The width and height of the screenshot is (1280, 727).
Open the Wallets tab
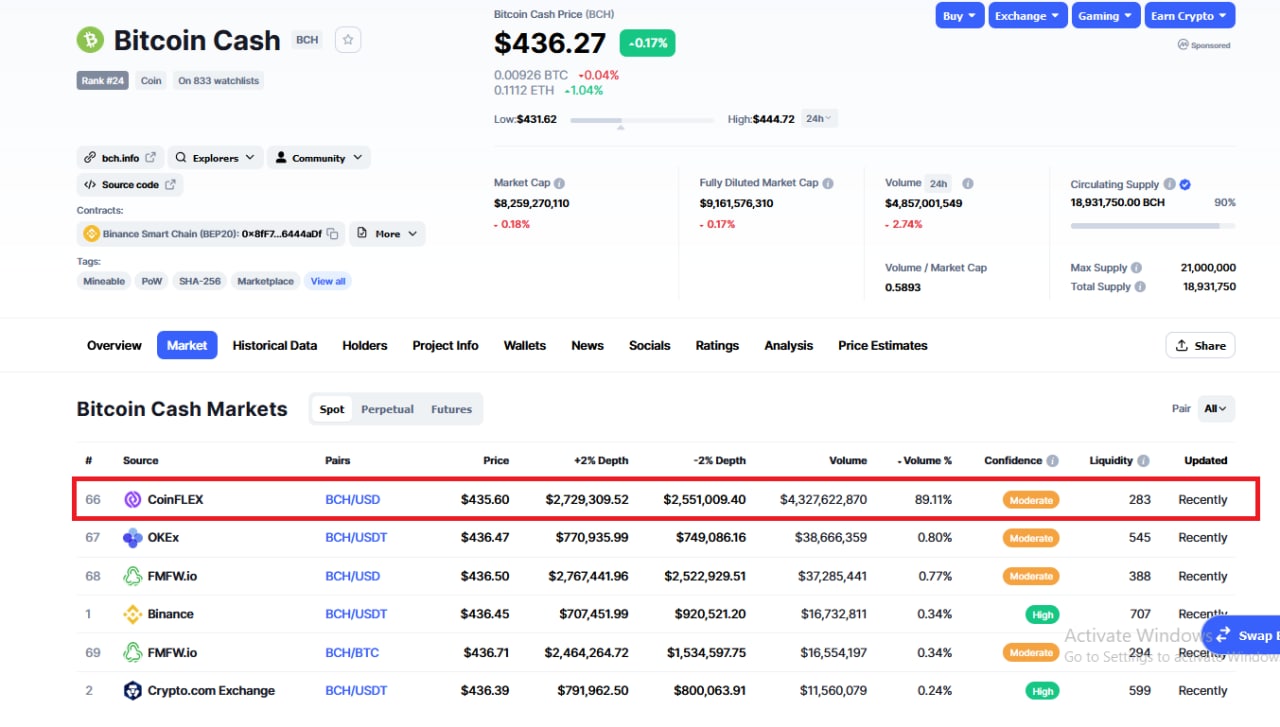coord(525,345)
